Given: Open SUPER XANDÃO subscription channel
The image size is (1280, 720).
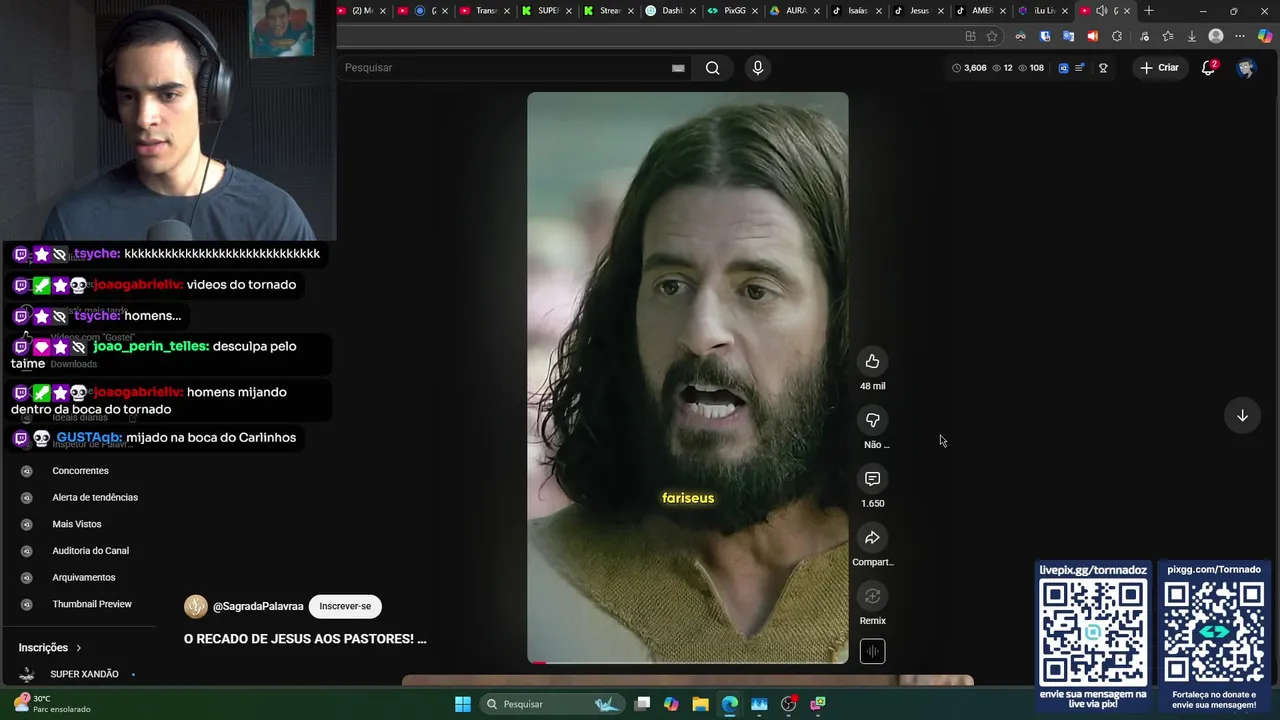Looking at the screenshot, I should coord(84,674).
